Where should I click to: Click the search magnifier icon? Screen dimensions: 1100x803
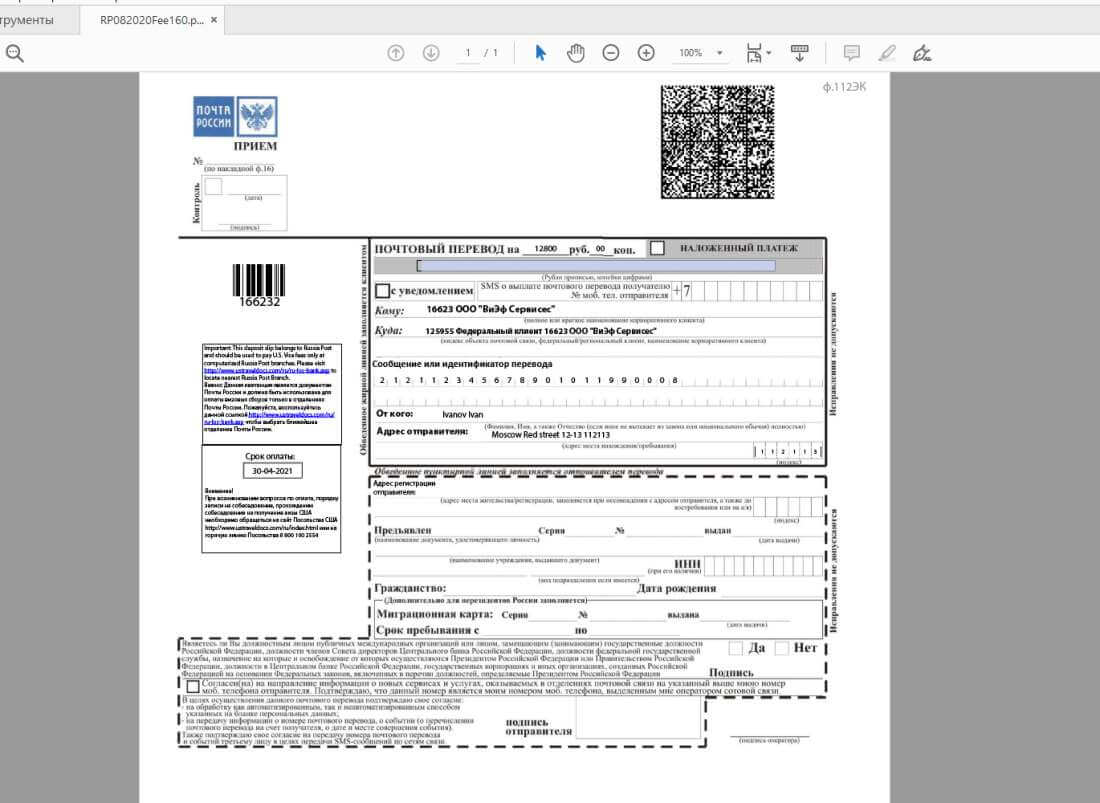tap(14, 53)
